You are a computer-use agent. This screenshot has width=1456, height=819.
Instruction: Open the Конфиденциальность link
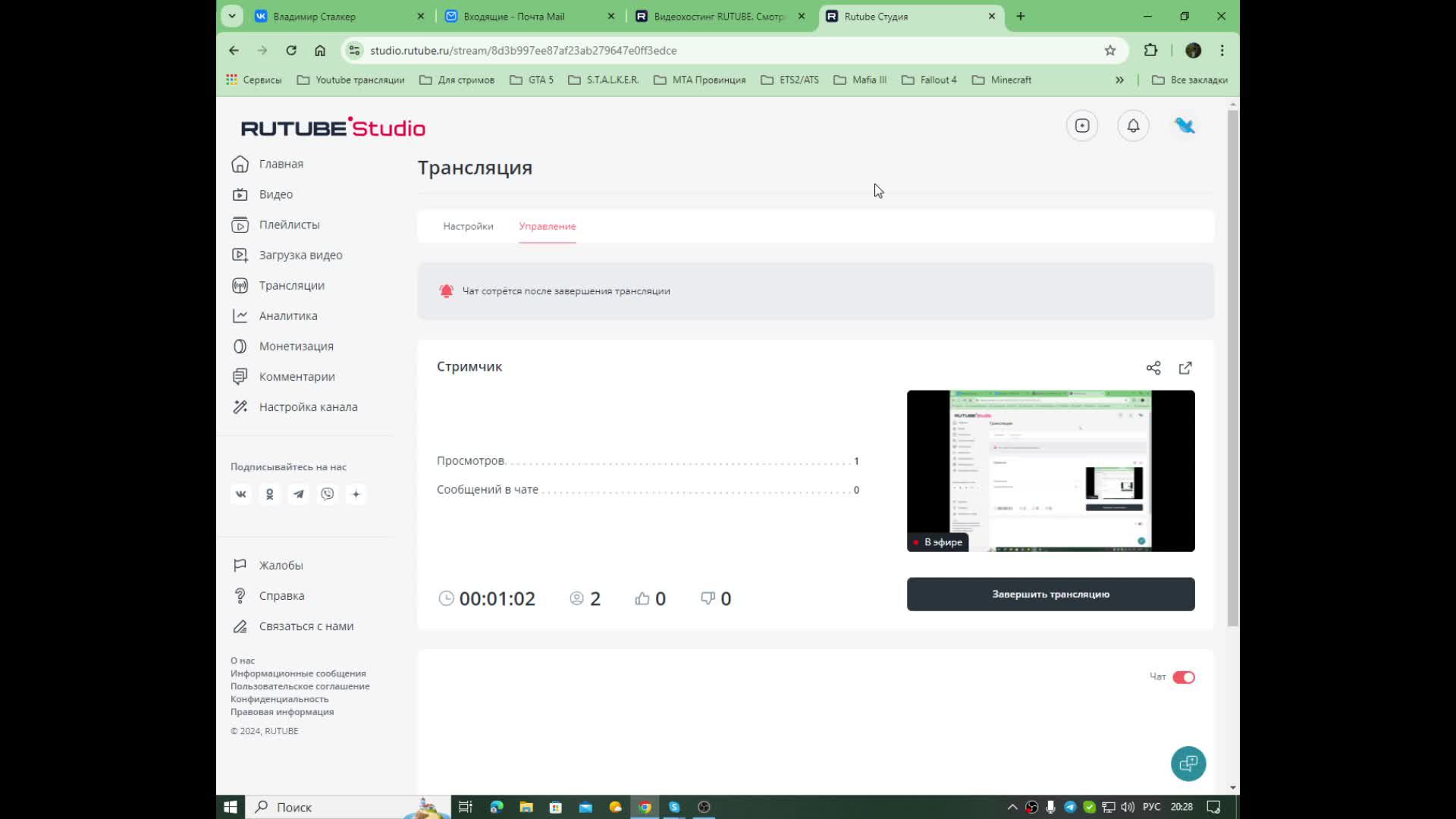click(x=280, y=699)
